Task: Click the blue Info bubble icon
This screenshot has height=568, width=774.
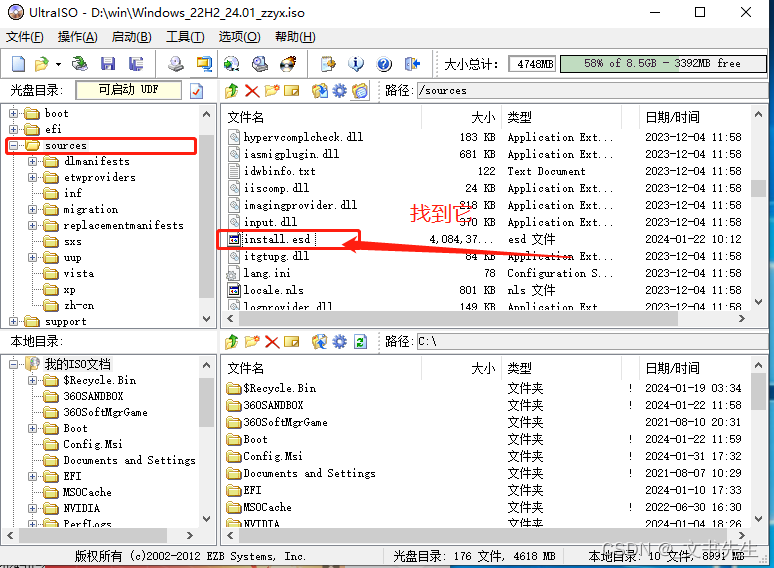Action: click(356, 64)
